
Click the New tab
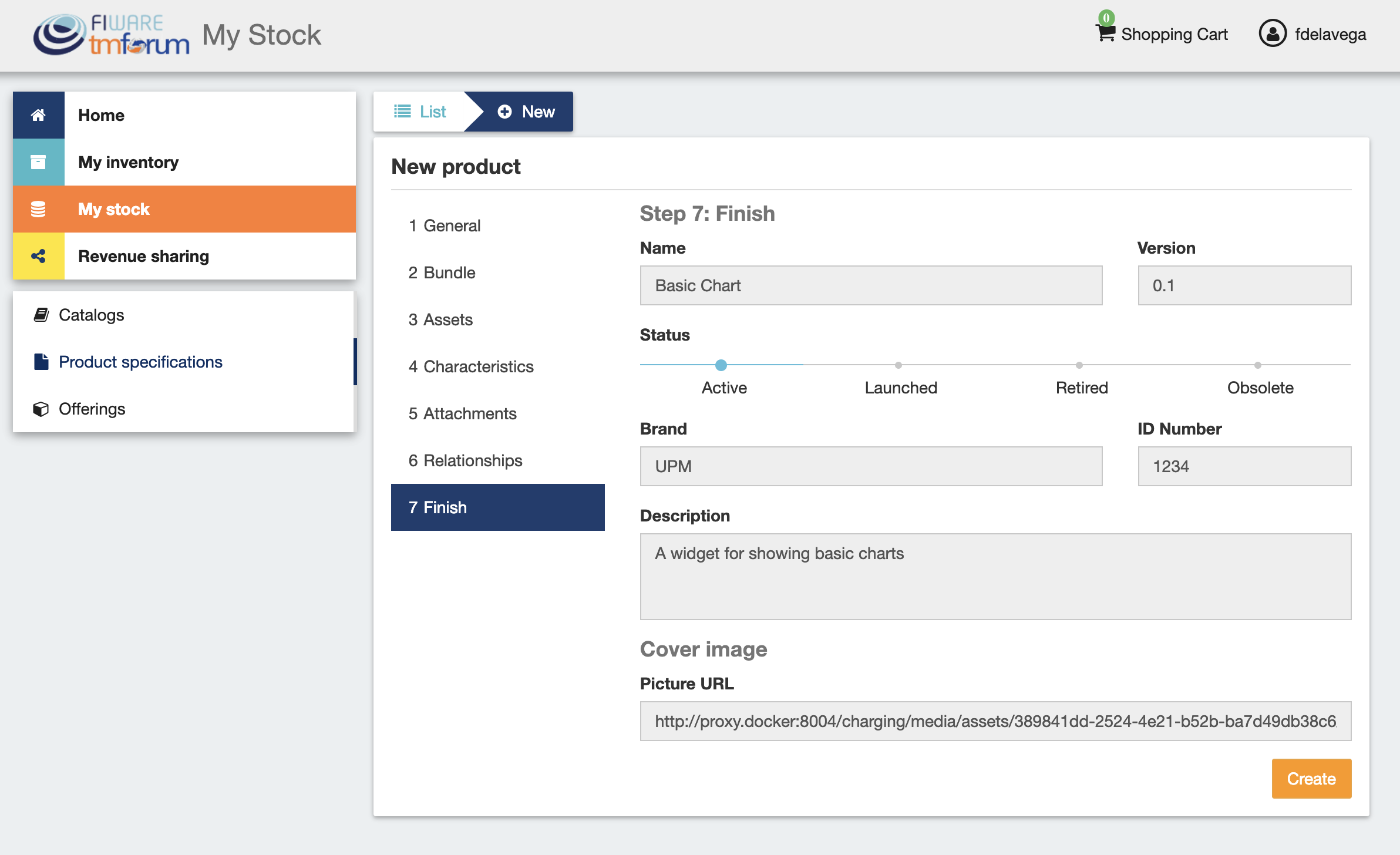point(526,111)
